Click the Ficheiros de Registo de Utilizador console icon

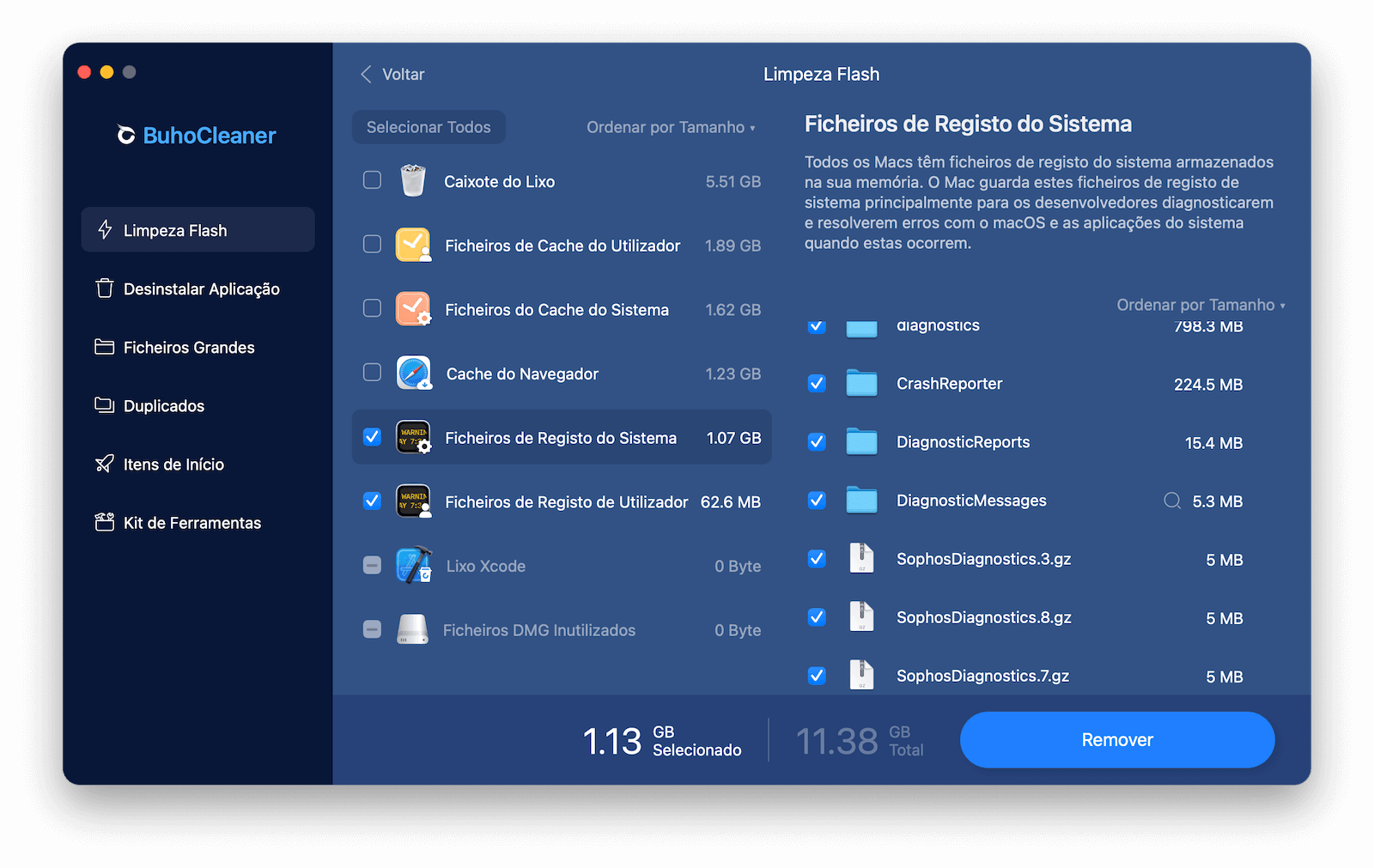tap(413, 501)
